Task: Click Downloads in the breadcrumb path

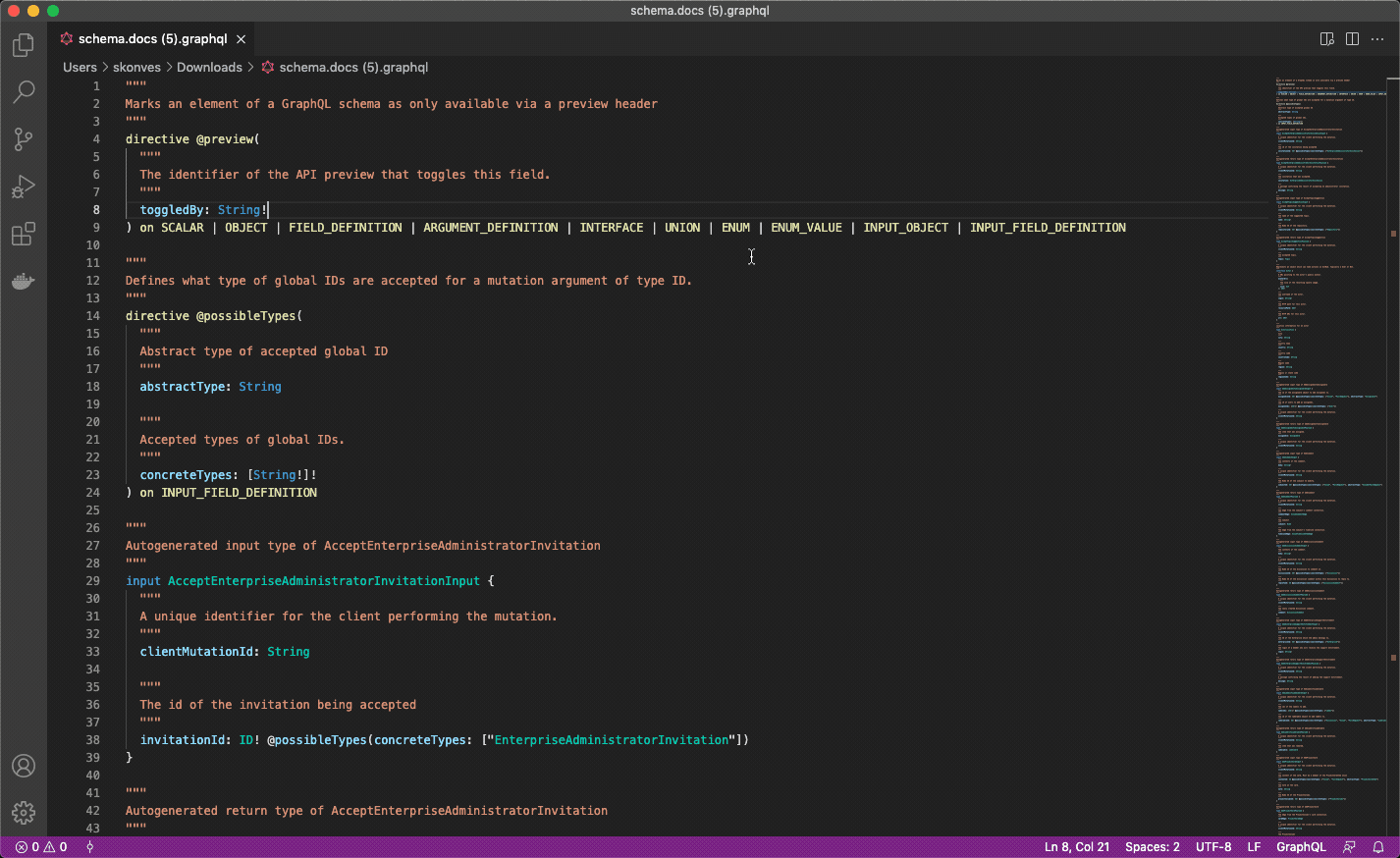Action: coord(209,68)
